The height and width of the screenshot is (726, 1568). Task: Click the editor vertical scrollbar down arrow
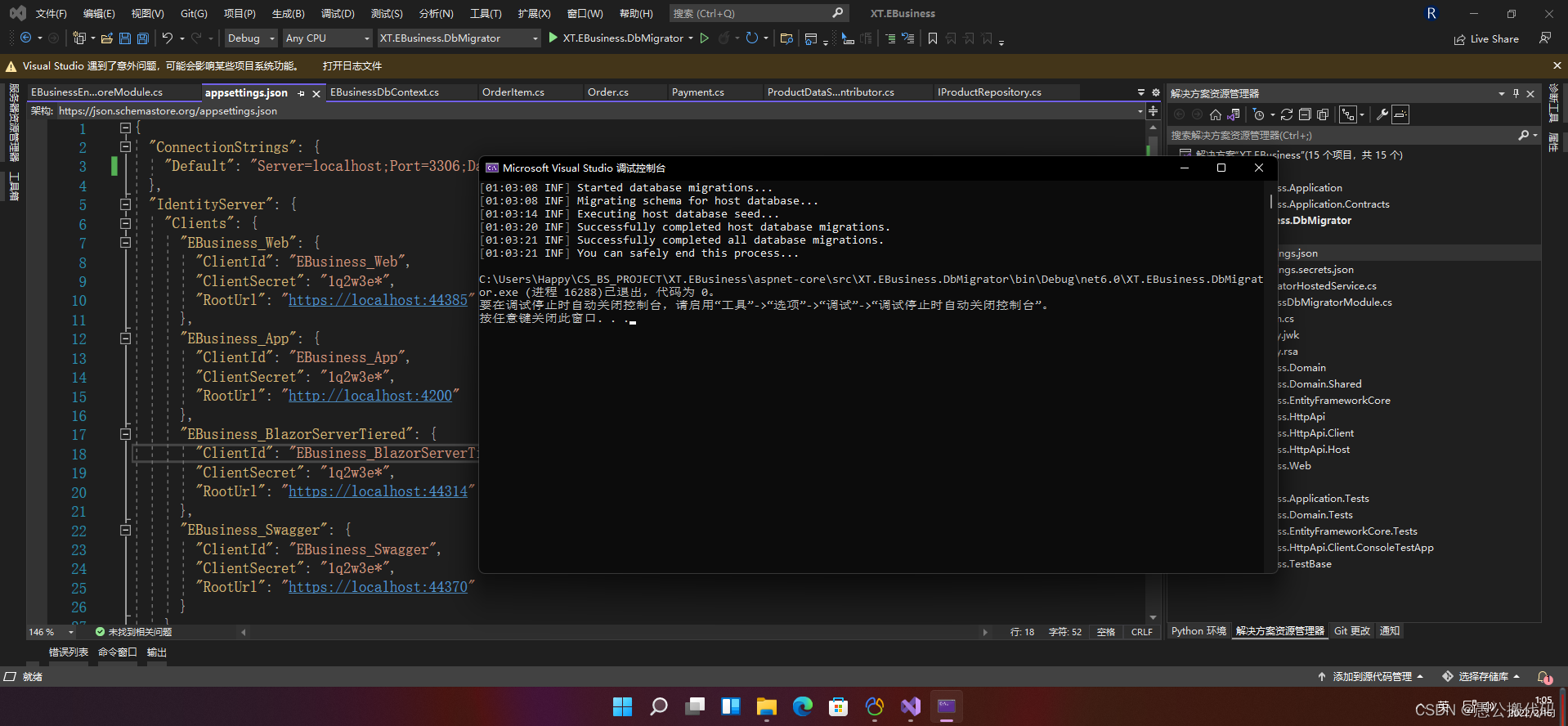(1153, 618)
